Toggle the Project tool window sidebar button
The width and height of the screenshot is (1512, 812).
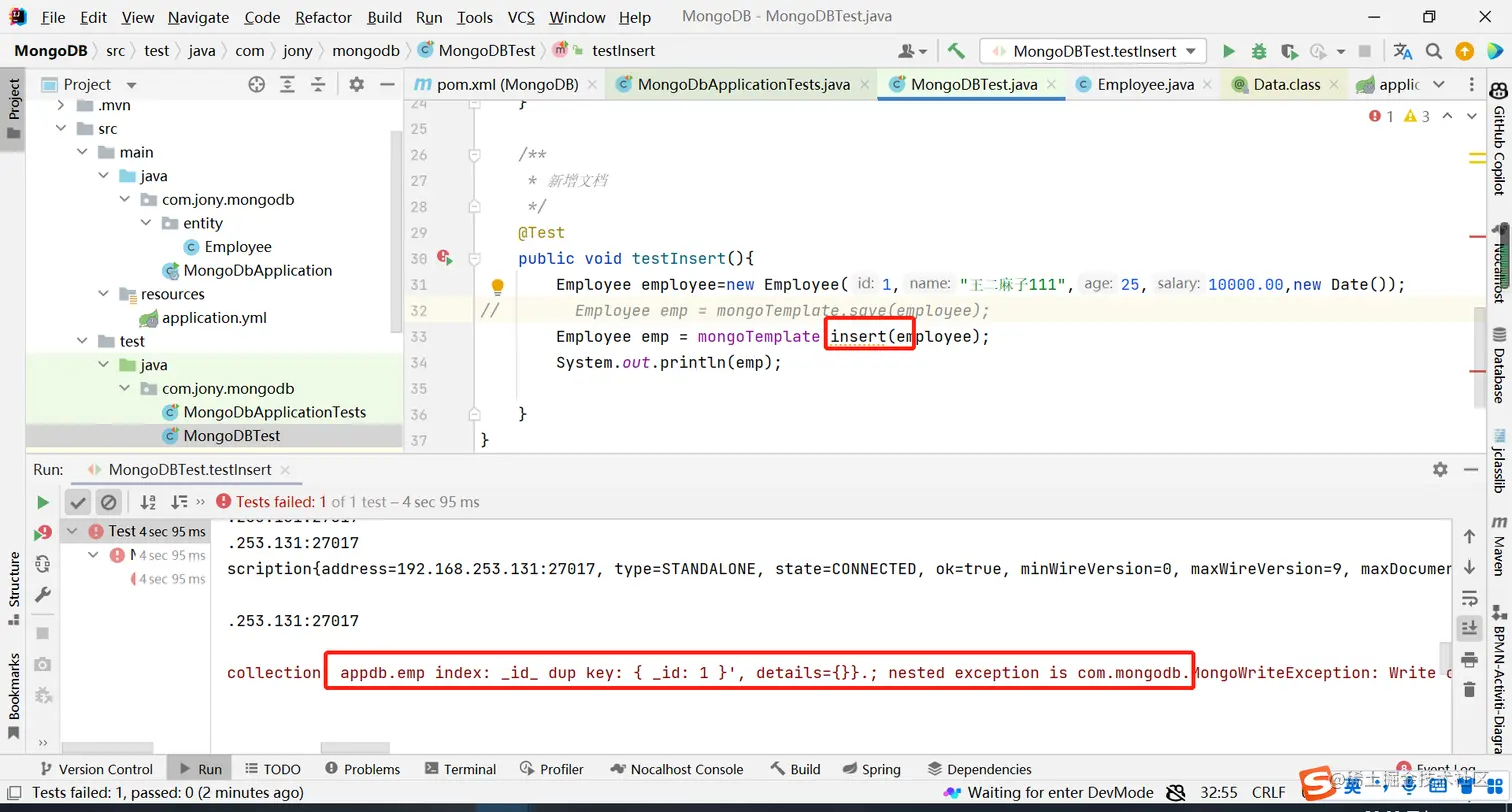coord(13,110)
